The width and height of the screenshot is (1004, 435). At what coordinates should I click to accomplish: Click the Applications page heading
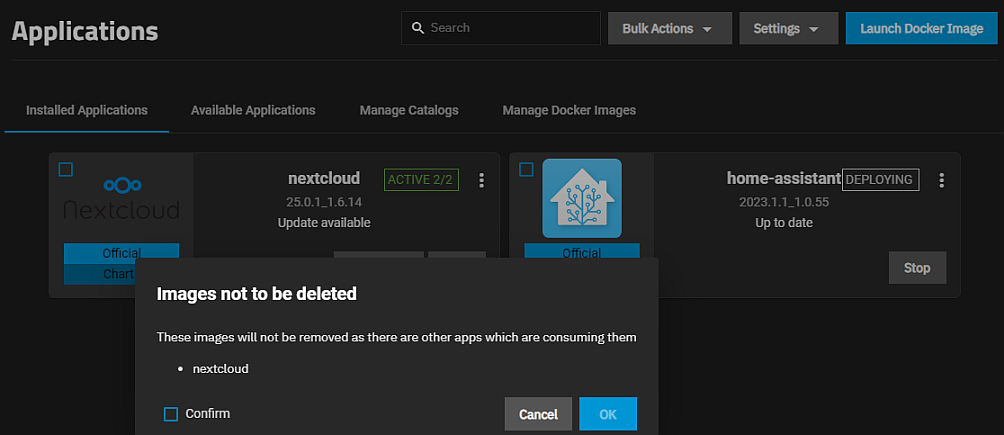(x=85, y=31)
